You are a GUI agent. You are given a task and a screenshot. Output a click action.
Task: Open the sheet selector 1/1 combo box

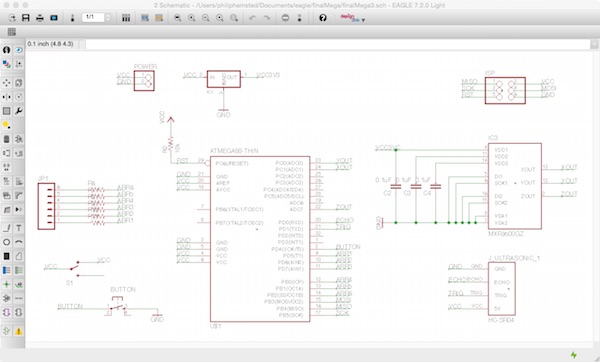(x=93, y=17)
